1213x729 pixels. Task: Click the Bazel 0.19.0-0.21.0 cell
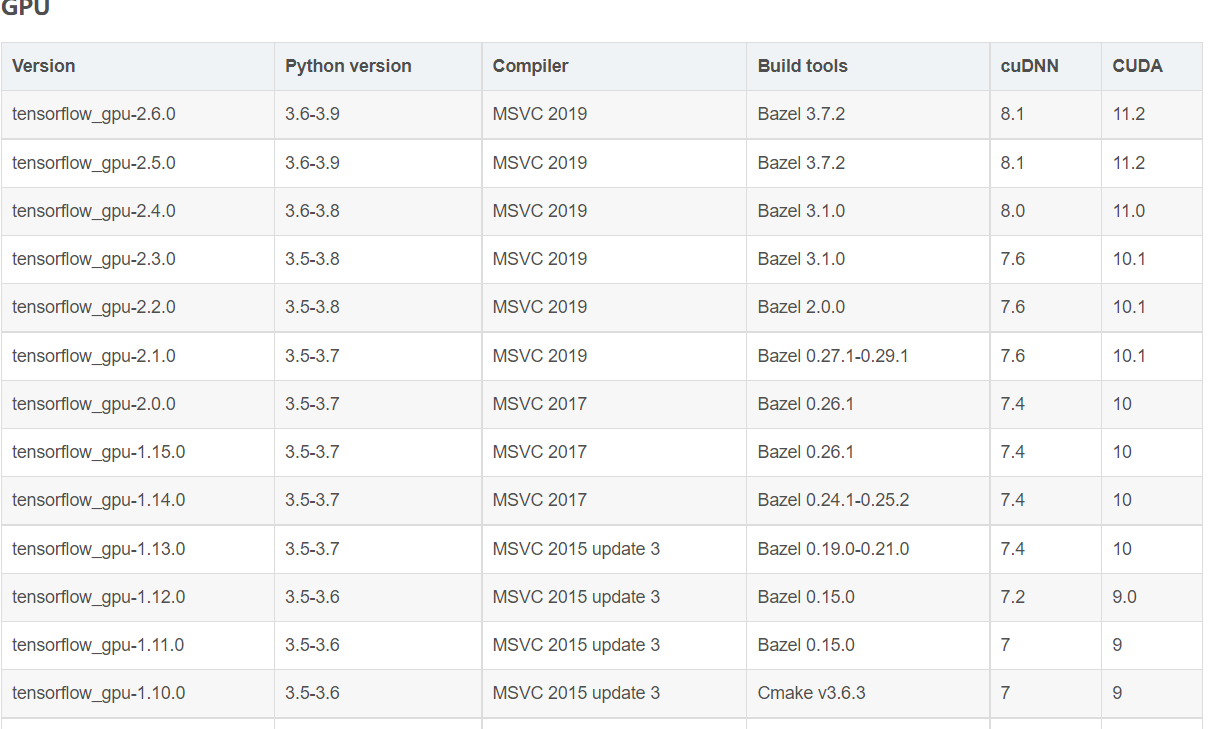coord(868,549)
